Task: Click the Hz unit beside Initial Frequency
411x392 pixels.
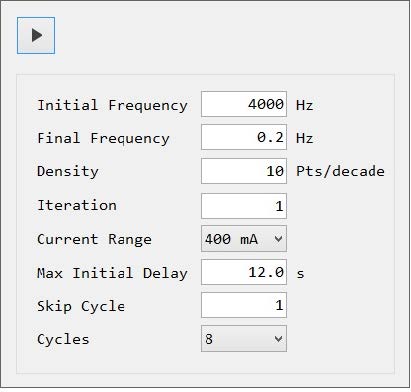Action: coord(305,105)
